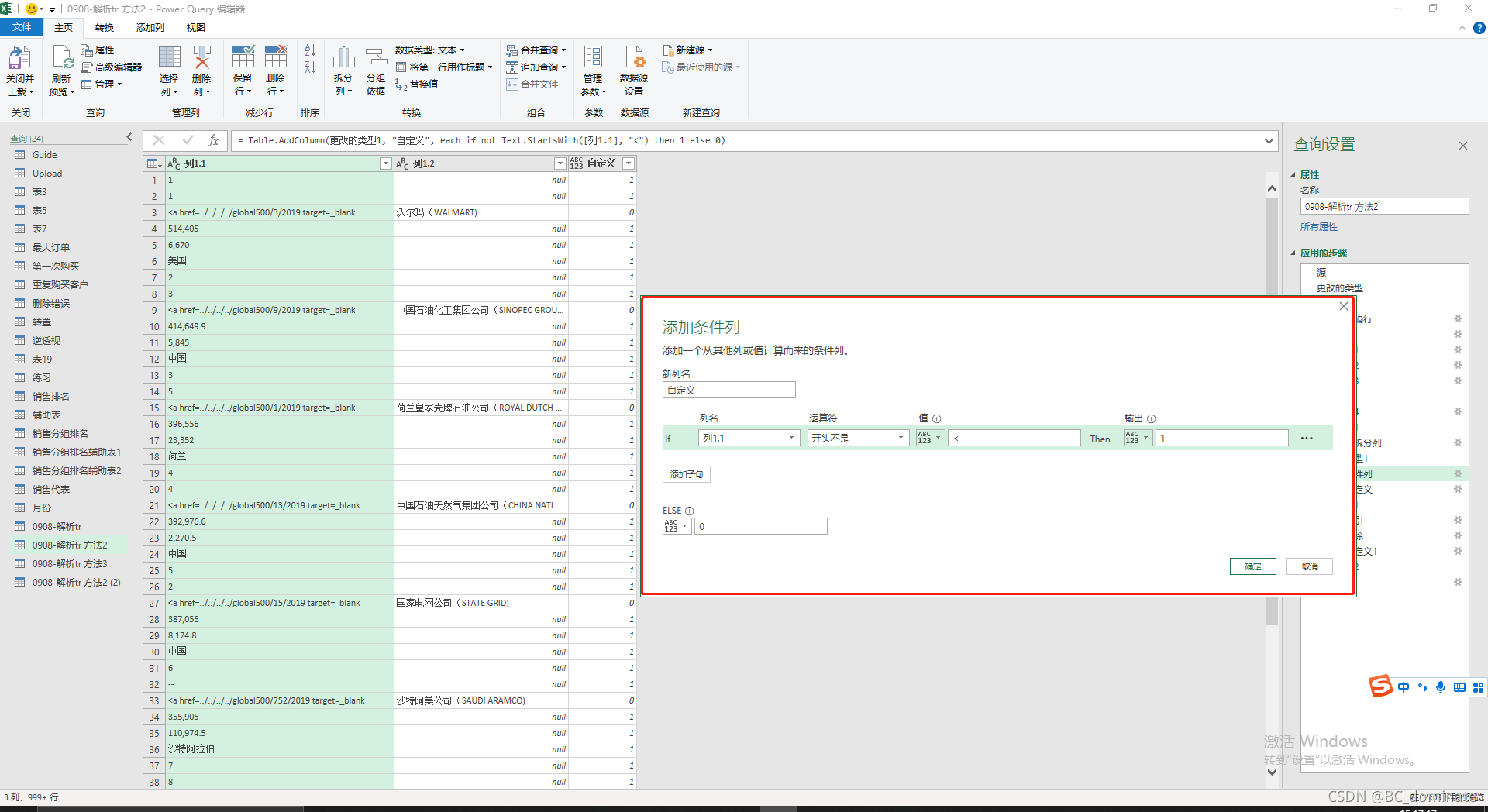Click the ellipsis button on the If row

point(1307,439)
